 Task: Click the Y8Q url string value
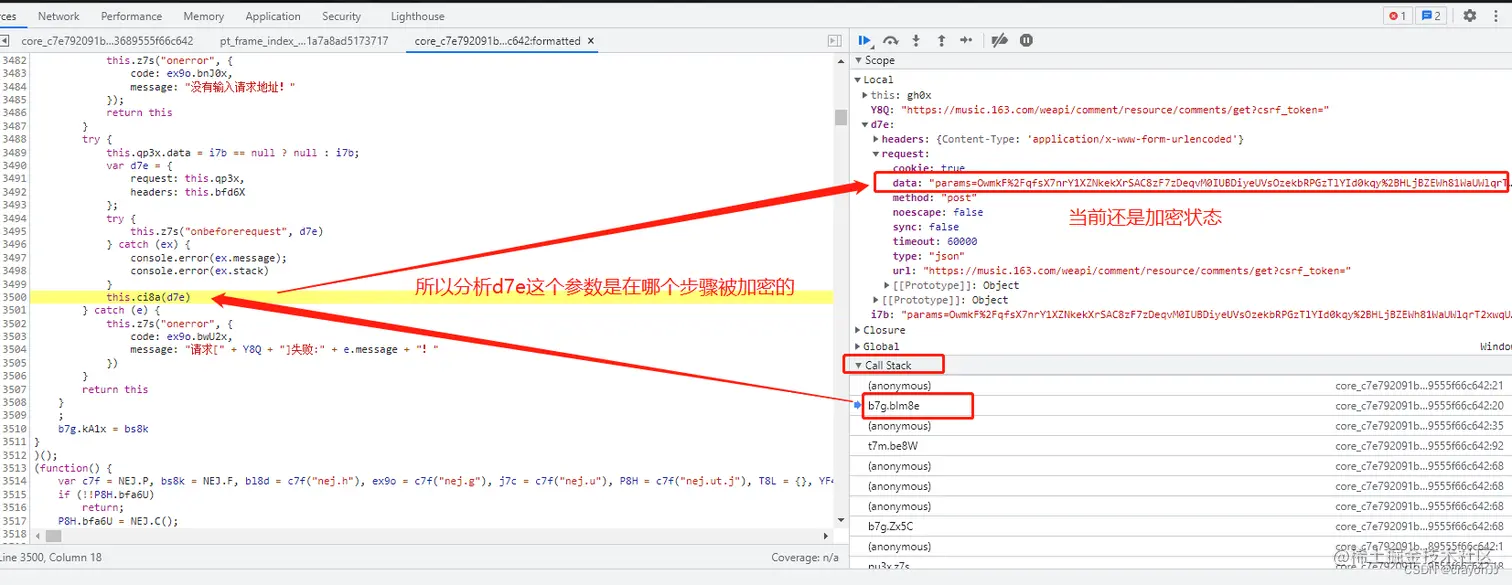1114,110
